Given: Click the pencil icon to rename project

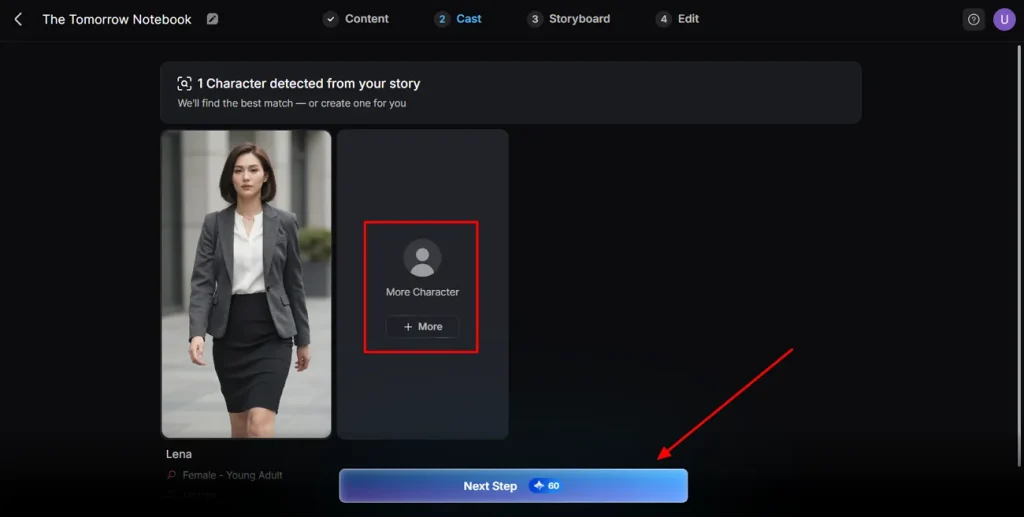Looking at the screenshot, I should point(212,19).
